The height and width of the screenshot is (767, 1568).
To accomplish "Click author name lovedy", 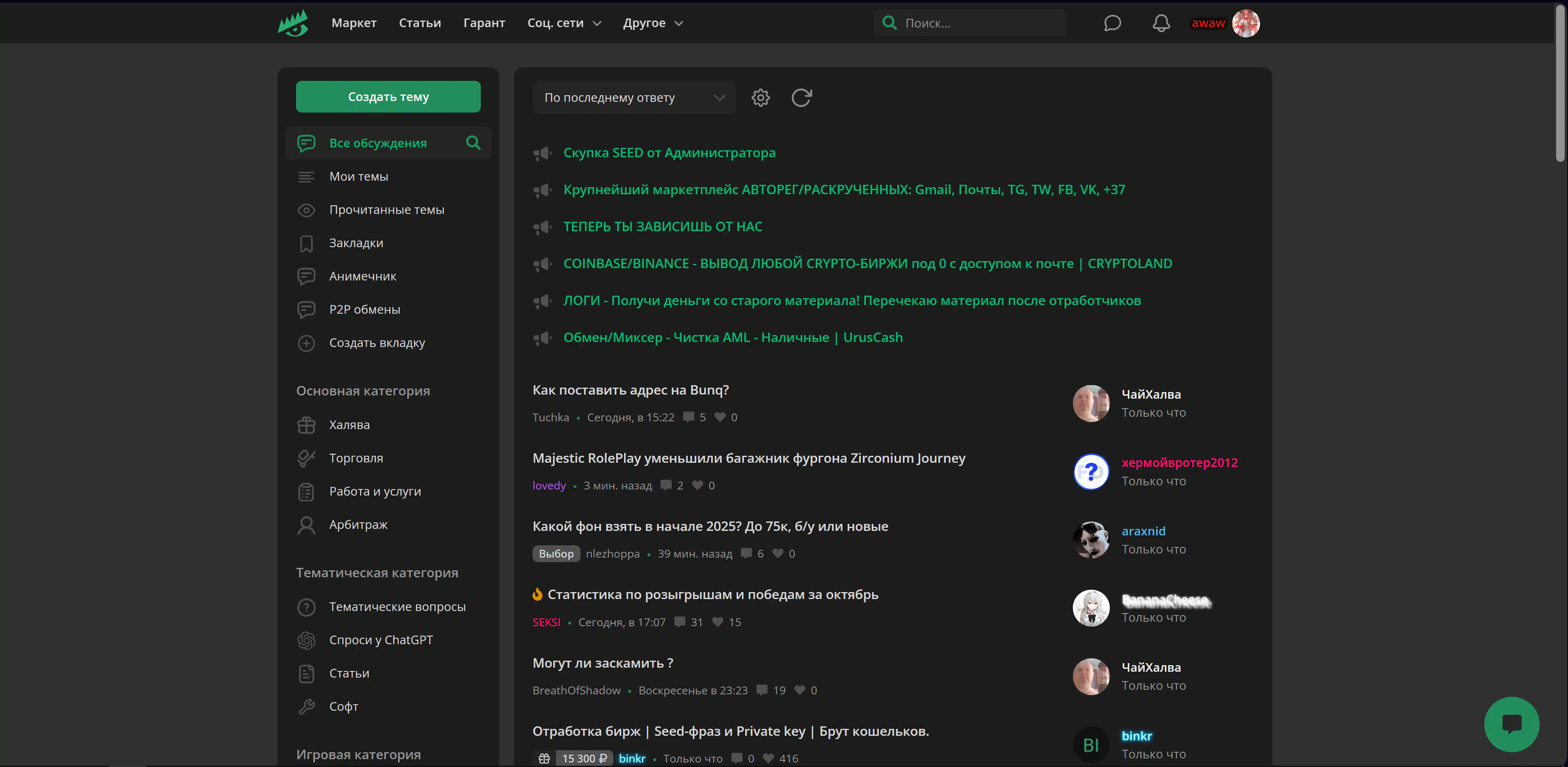I will pyautogui.click(x=549, y=486).
